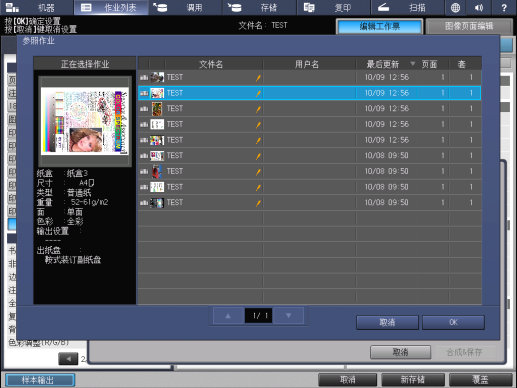
Task: Click the 新存储 button
Action: pyautogui.click(x=413, y=380)
